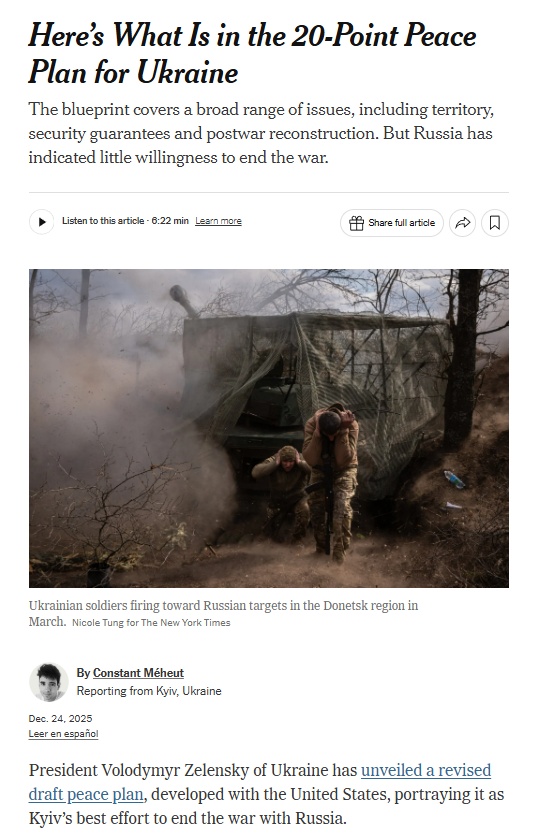Viewport: 544px width, 840px height.
Task: Click the Nicole Tung photo credit
Action: [x=151, y=622]
